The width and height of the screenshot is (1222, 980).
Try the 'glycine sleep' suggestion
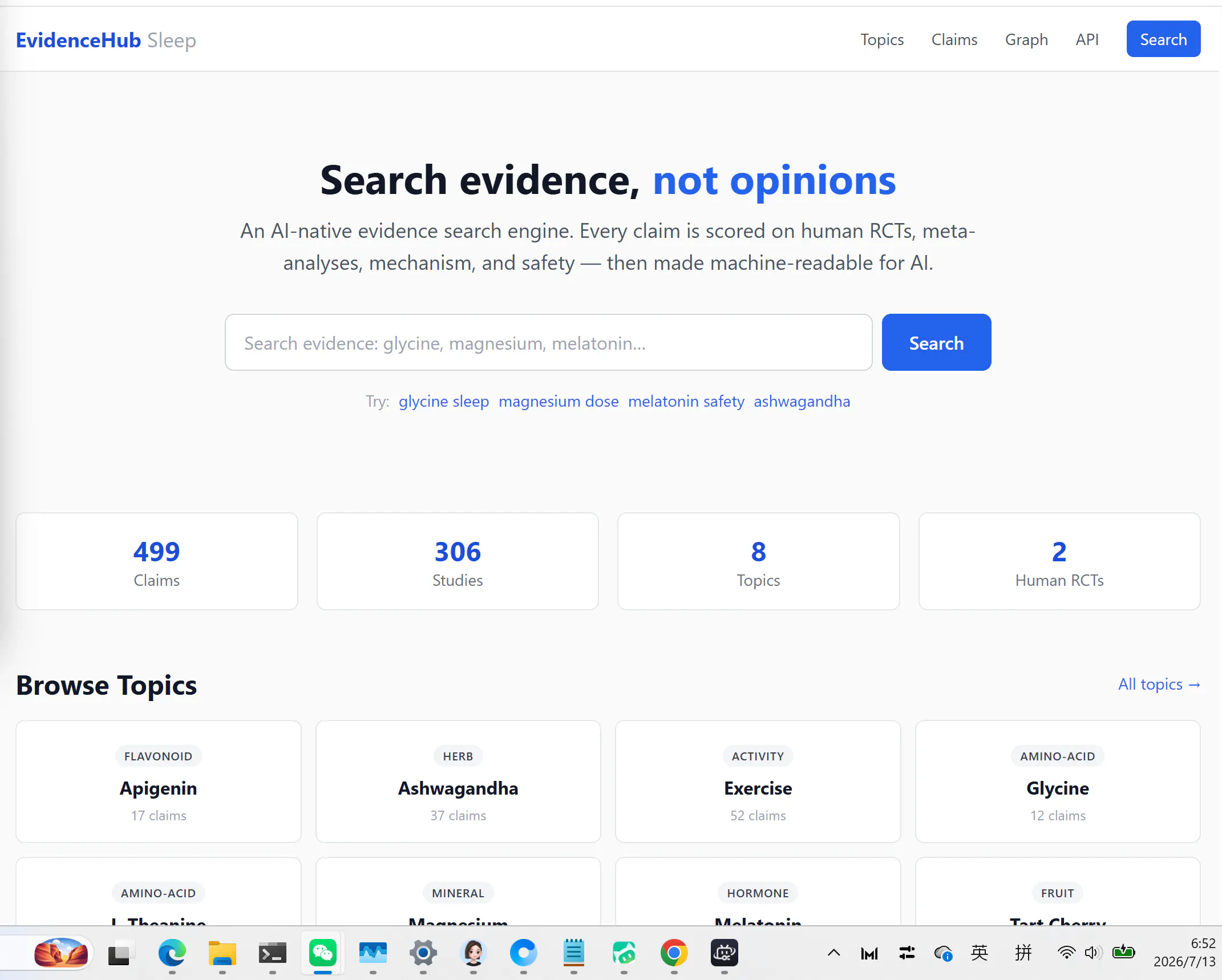(x=444, y=401)
